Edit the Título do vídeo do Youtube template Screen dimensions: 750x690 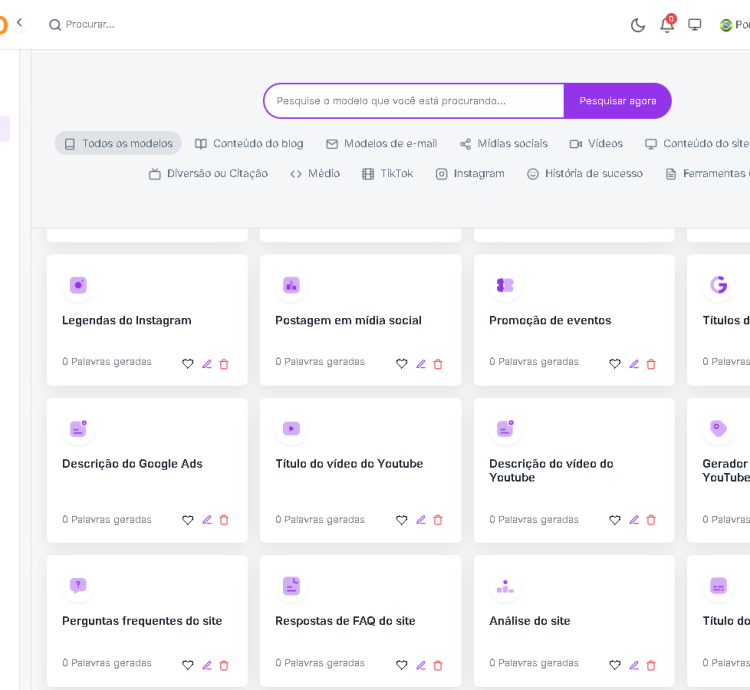point(421,520)
